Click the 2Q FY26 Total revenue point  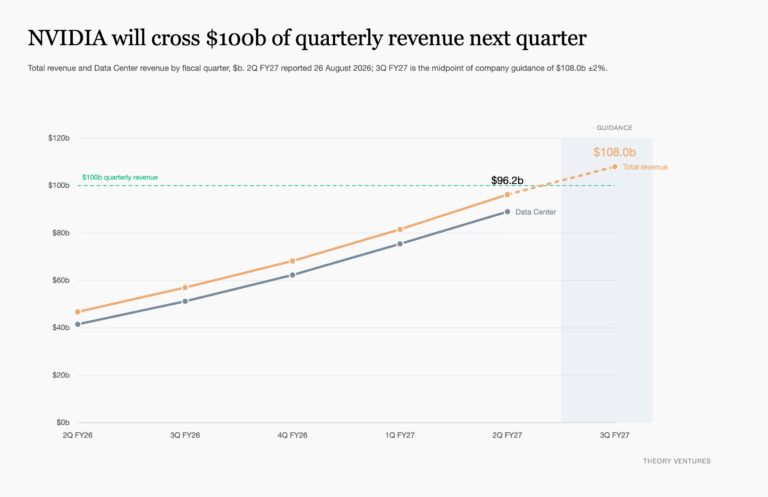77,311
